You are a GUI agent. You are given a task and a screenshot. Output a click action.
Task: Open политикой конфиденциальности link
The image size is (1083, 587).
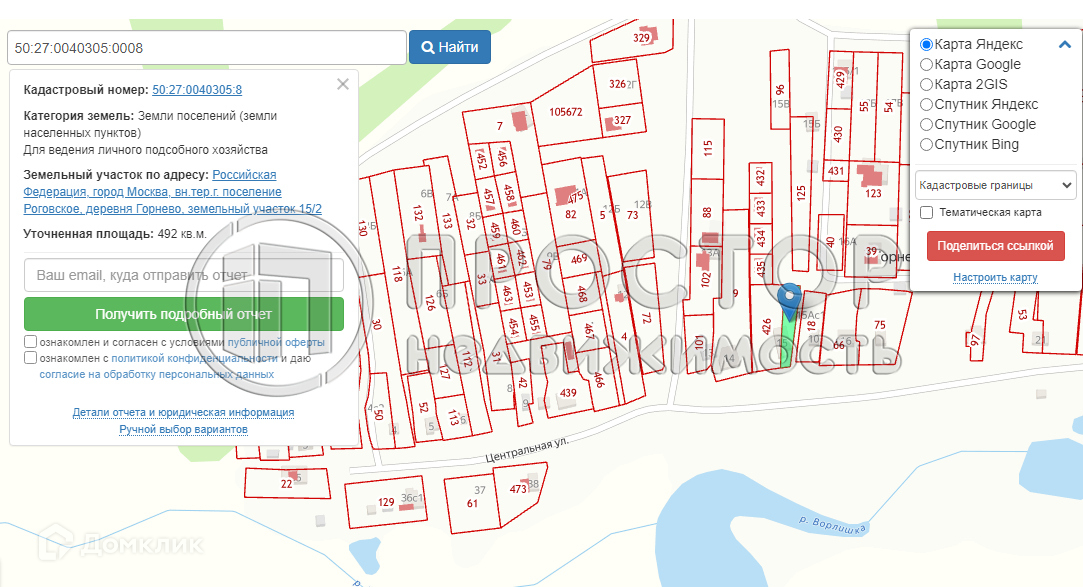coord(194,358)
